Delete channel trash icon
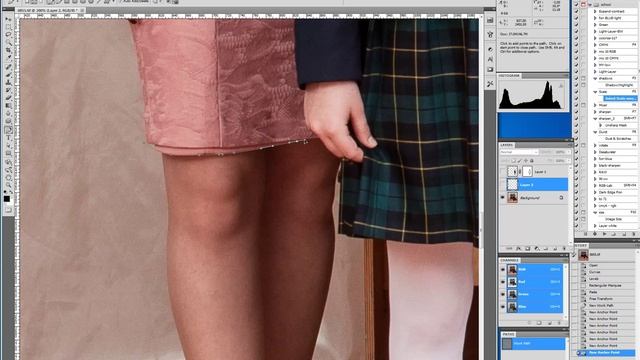640x360 pixels. point(559,323)
